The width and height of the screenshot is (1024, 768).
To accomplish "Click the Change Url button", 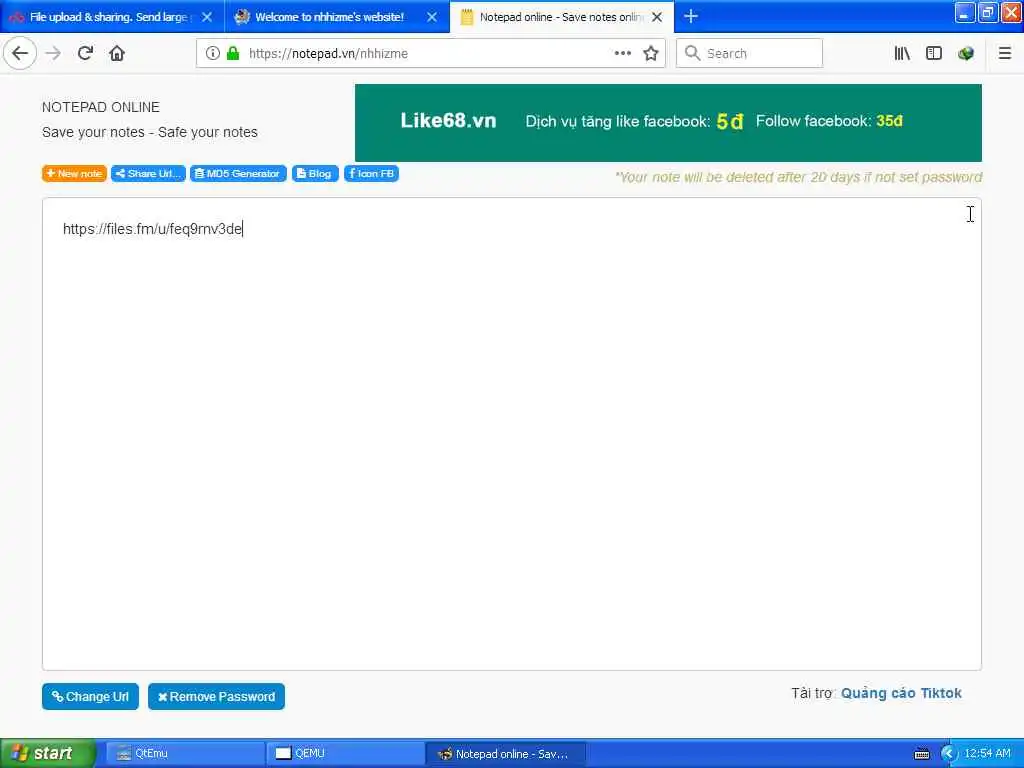I will pyautogui.click(x=90, y=696).
